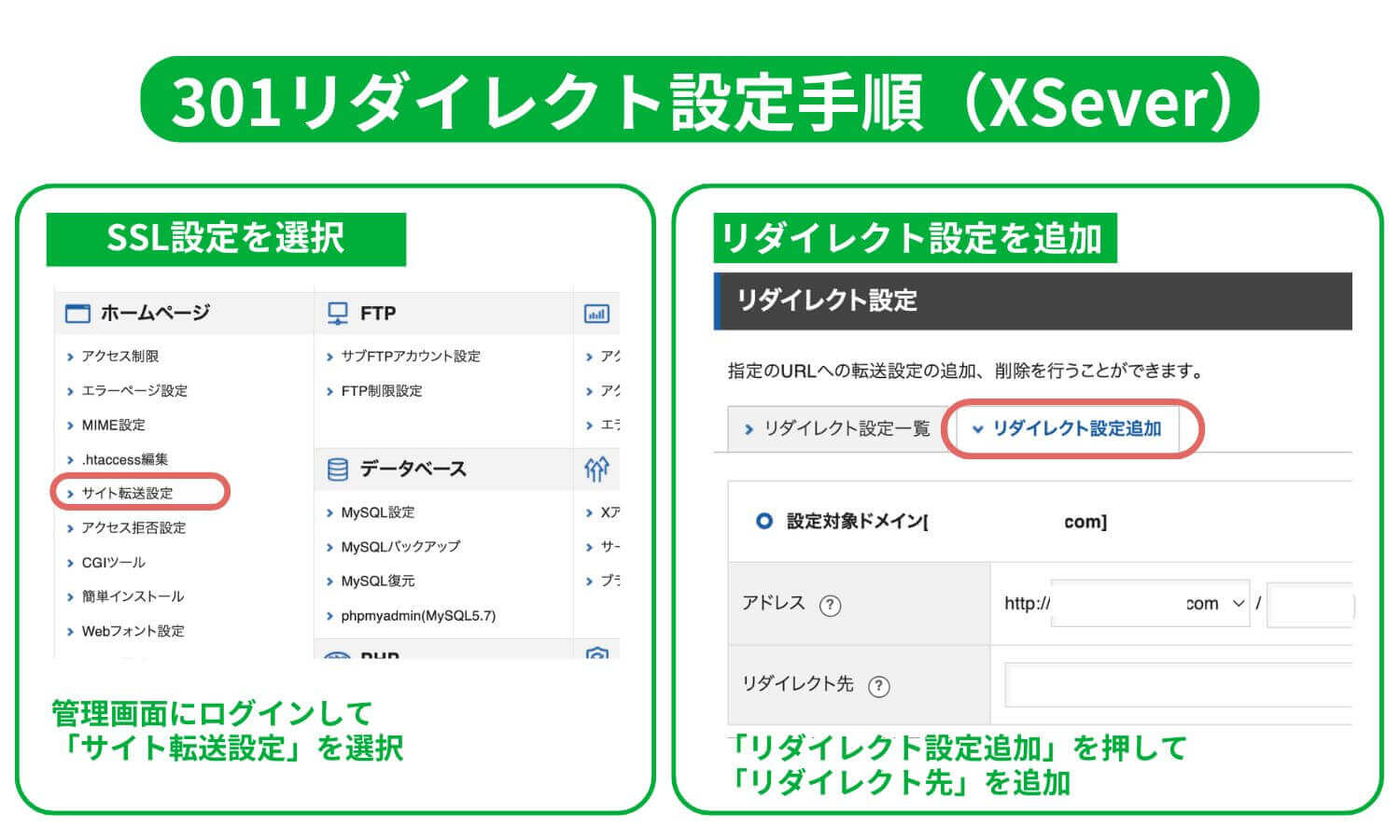1400x840 pixels.
Task: Open MySQL復元 link
Action: (x=378, y=581)
